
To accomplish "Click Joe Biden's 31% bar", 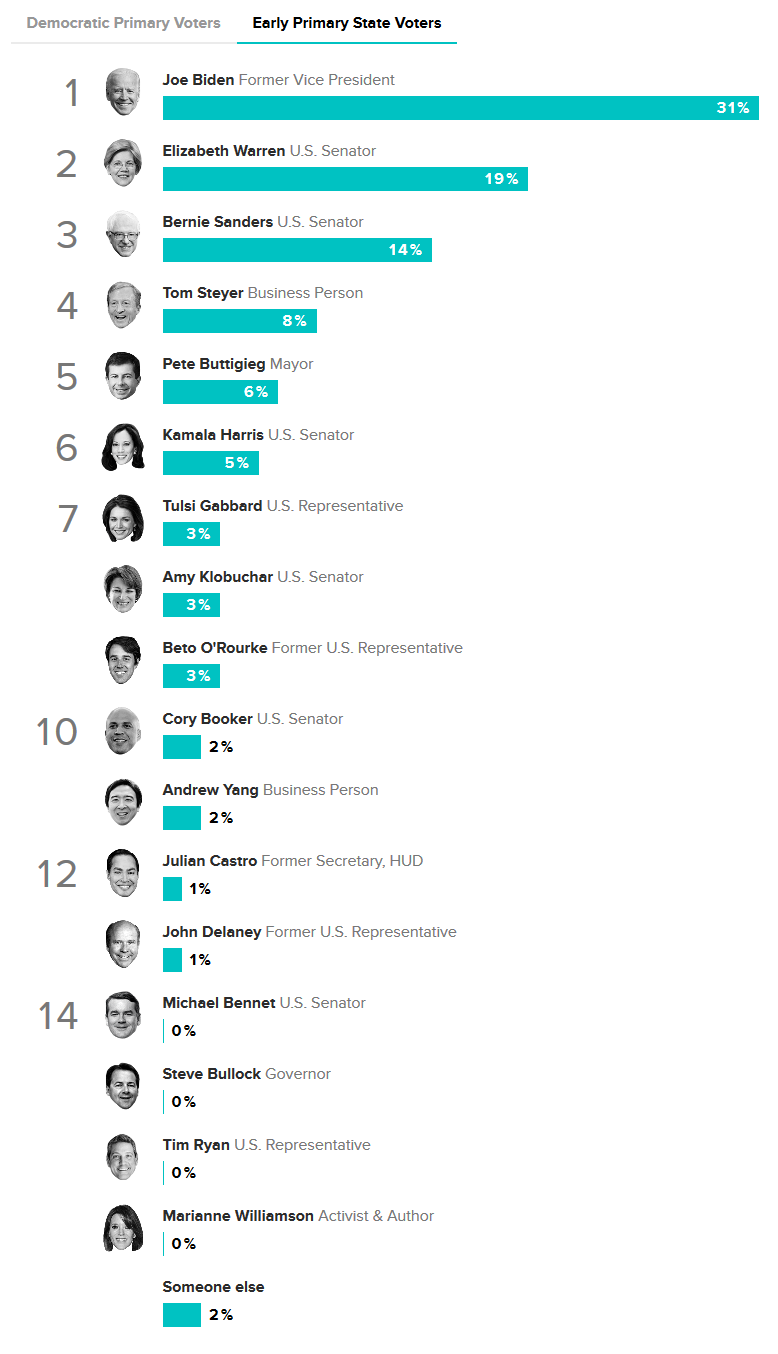I will pyautogui.click(x=460, y=108).
